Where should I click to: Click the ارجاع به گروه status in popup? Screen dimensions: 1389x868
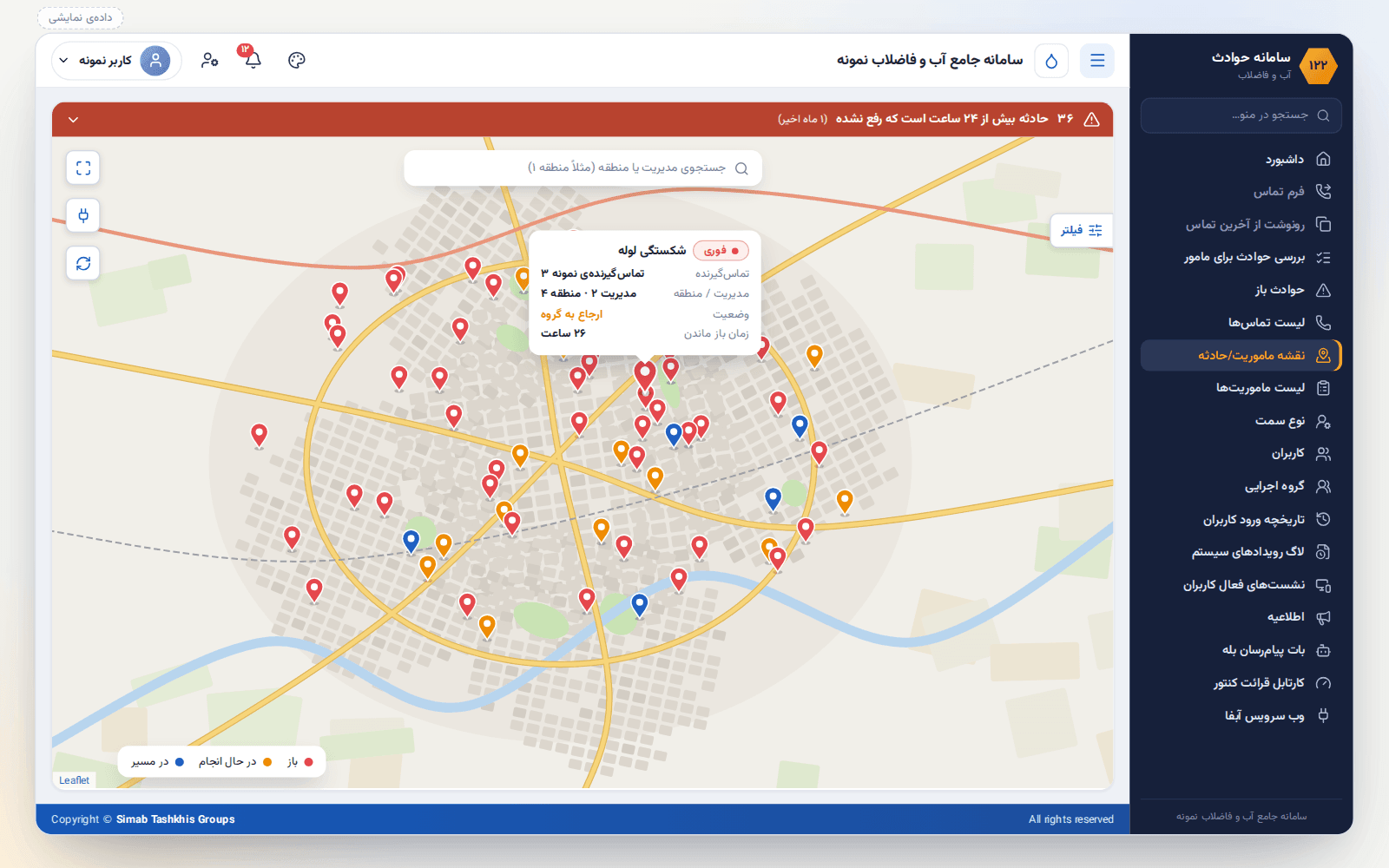(x=571, y=314)
